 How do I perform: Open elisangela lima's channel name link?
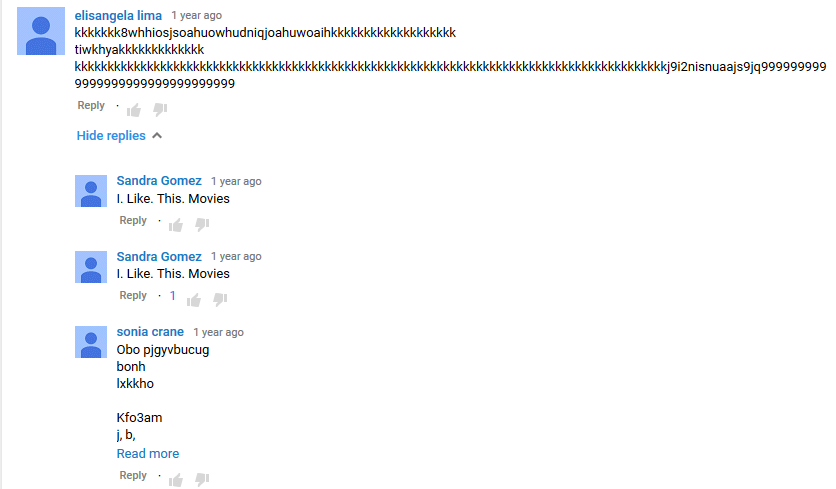coord(118,15)
